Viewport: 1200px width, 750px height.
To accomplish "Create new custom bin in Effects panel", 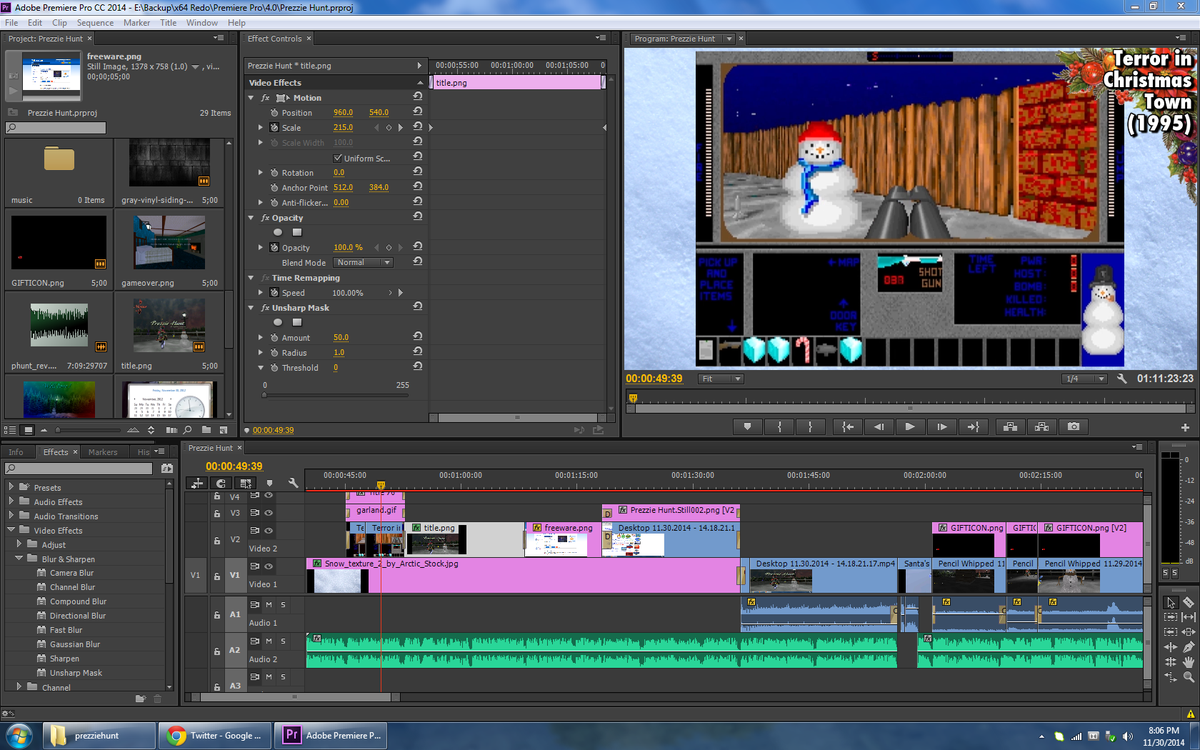I will coord(141,698).
